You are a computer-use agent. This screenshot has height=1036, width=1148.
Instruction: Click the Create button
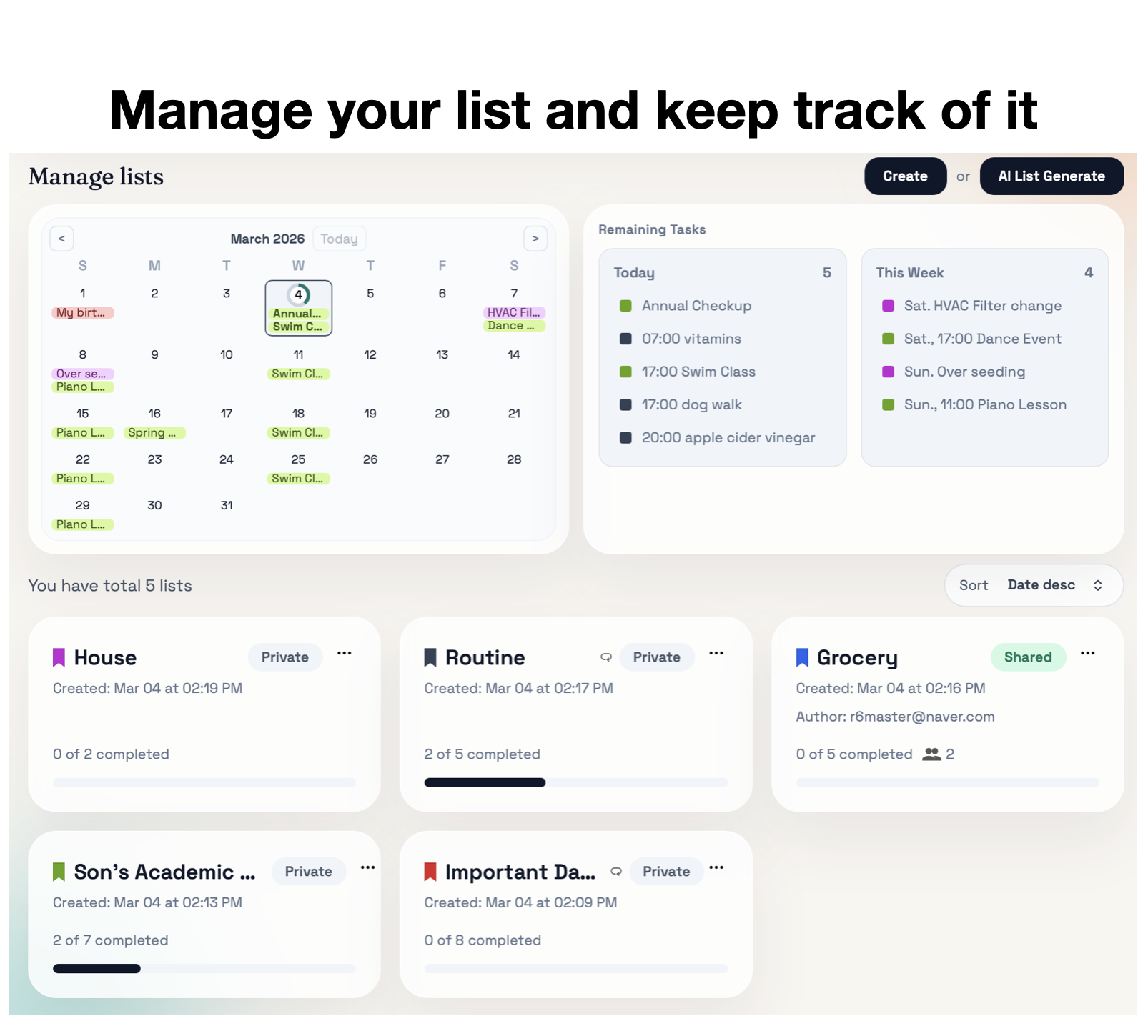click(905, 176)
